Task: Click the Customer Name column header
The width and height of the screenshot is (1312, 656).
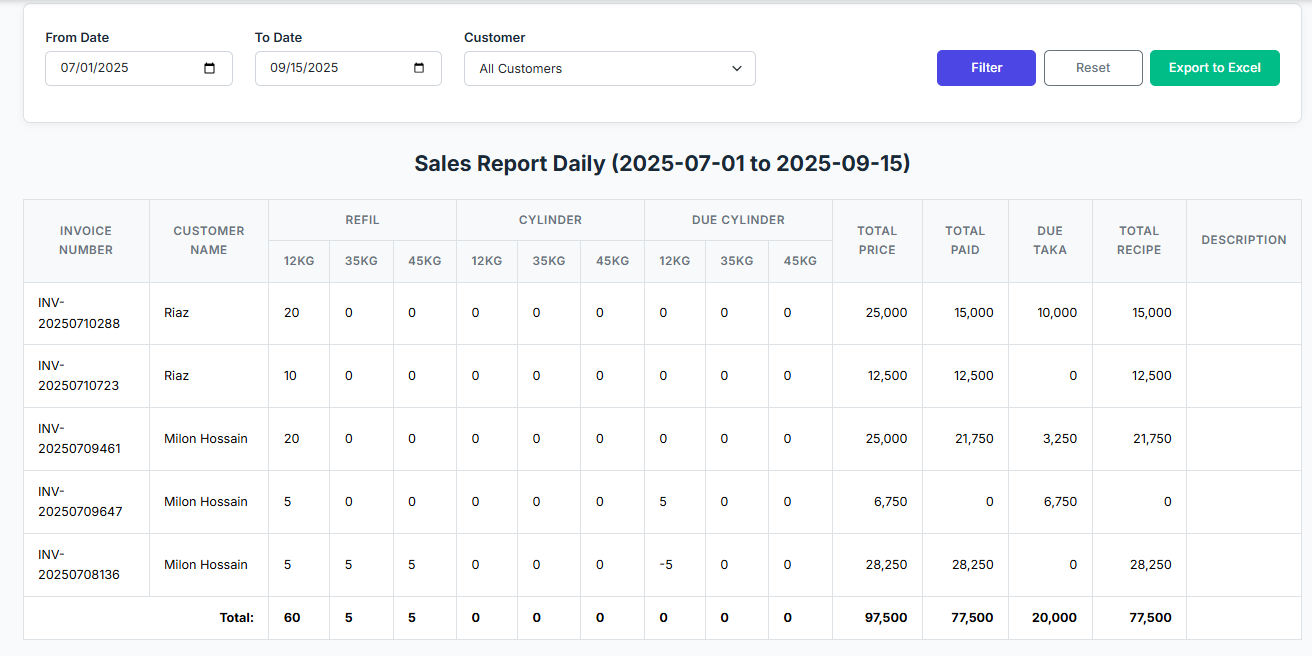Action: (208, 240)
